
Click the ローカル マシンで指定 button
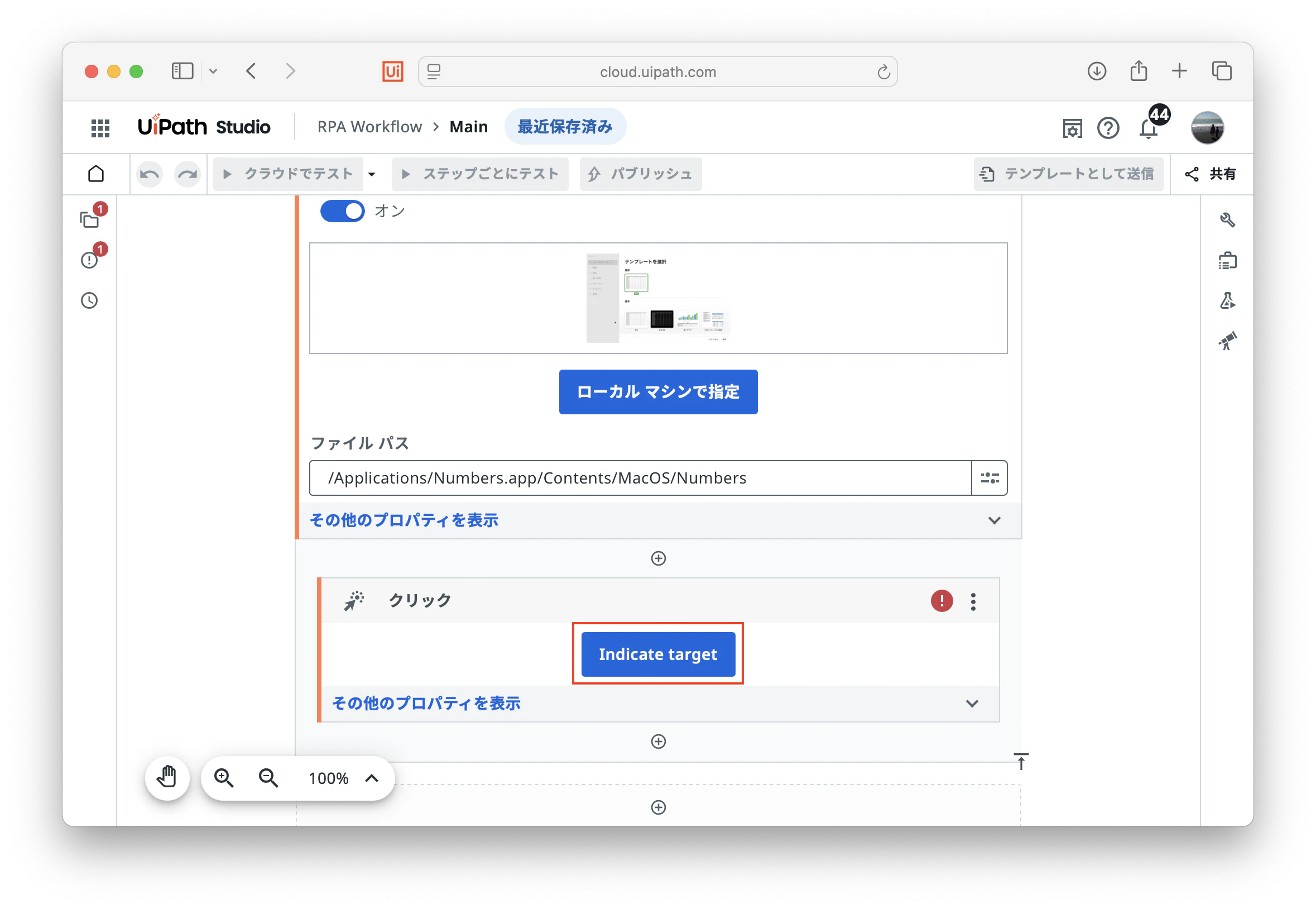[658, 392]
